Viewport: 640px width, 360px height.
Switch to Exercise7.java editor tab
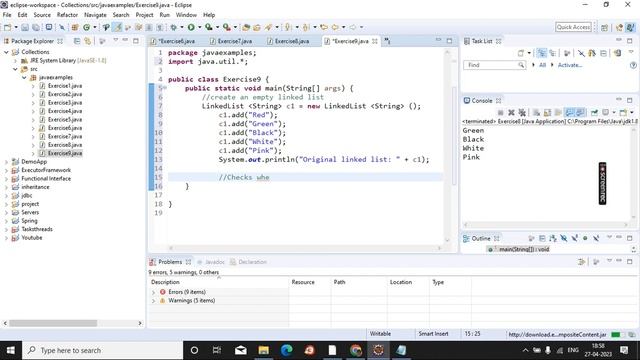tap(234, 41)
